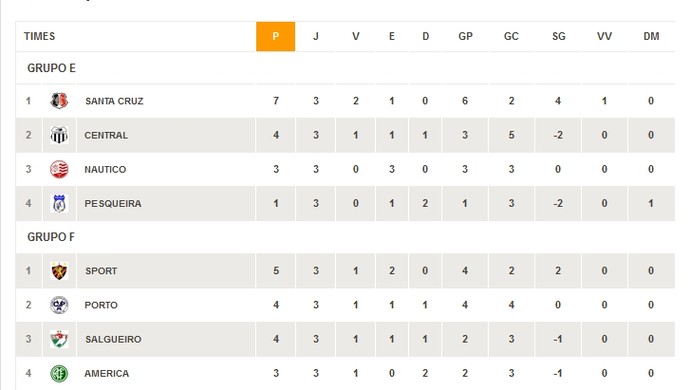The width and height of the screenshot is (690, 390).
Task: Sort table by the orange P column
Action: 275,37
